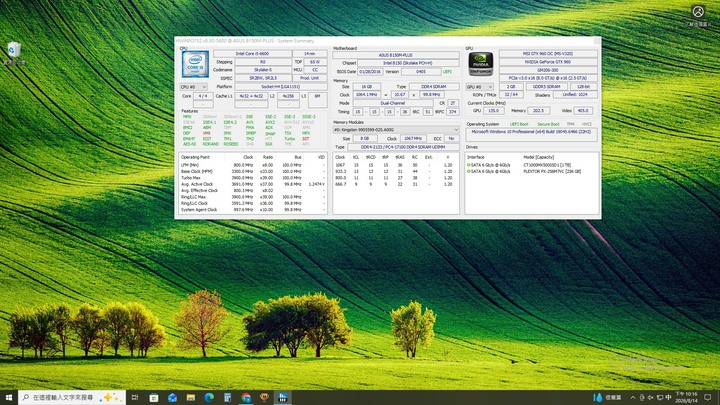The width and height of the screenshot is (720, 405).
Task: Open the notification center icon
Action: [708, 397]
